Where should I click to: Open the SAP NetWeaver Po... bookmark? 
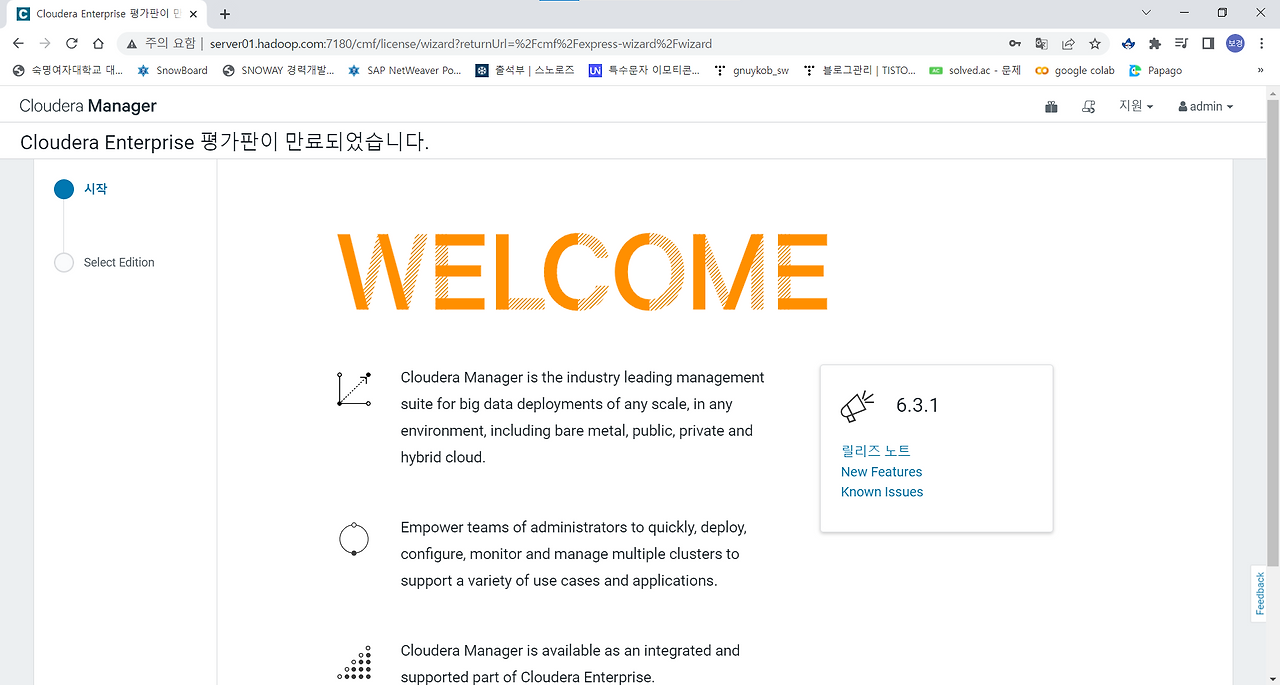click(404, 71)
